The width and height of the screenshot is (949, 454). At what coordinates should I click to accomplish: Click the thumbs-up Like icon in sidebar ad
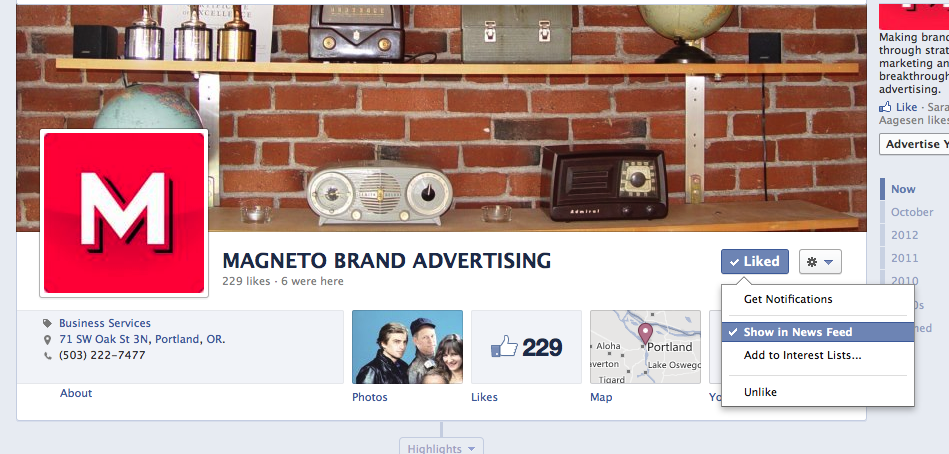(885, 107)
